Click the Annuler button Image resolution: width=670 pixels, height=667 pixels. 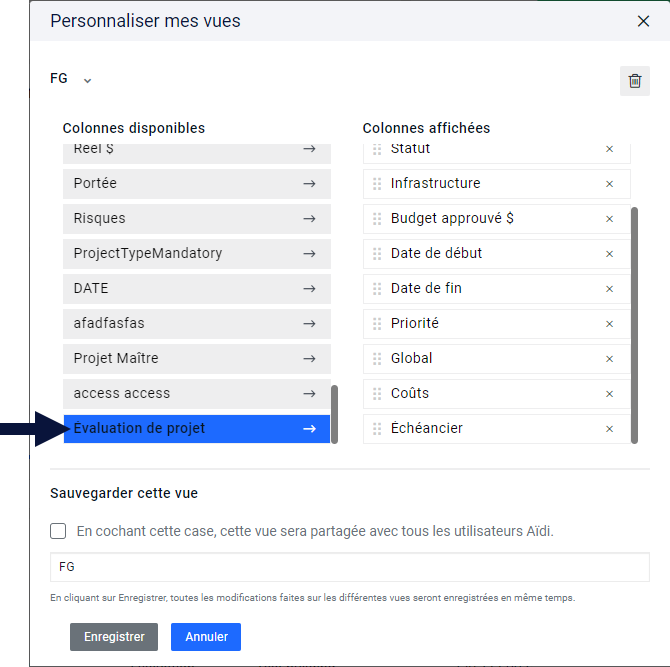click(x=206, y=637)
